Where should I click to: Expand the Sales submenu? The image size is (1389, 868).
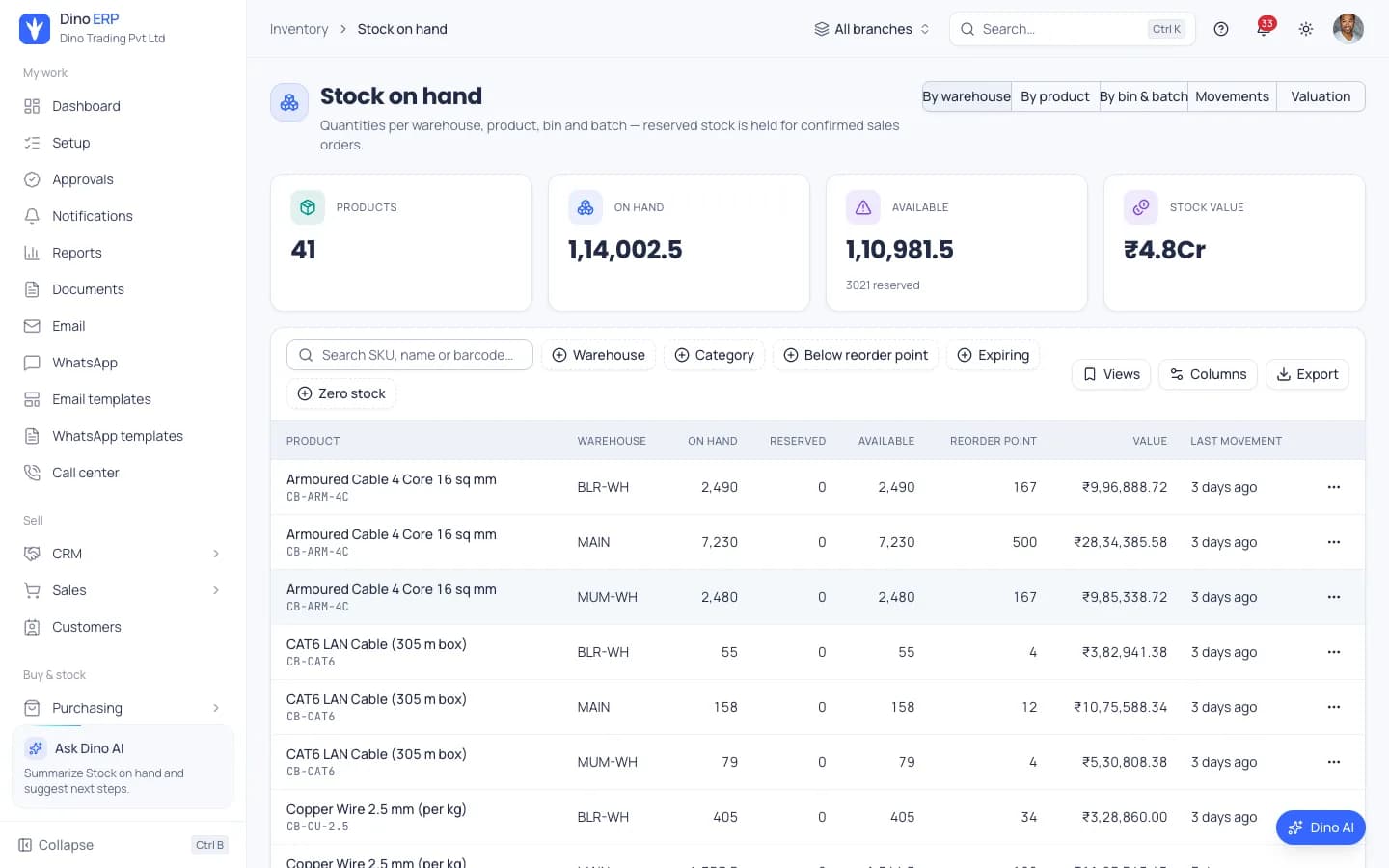pos(123,590)
